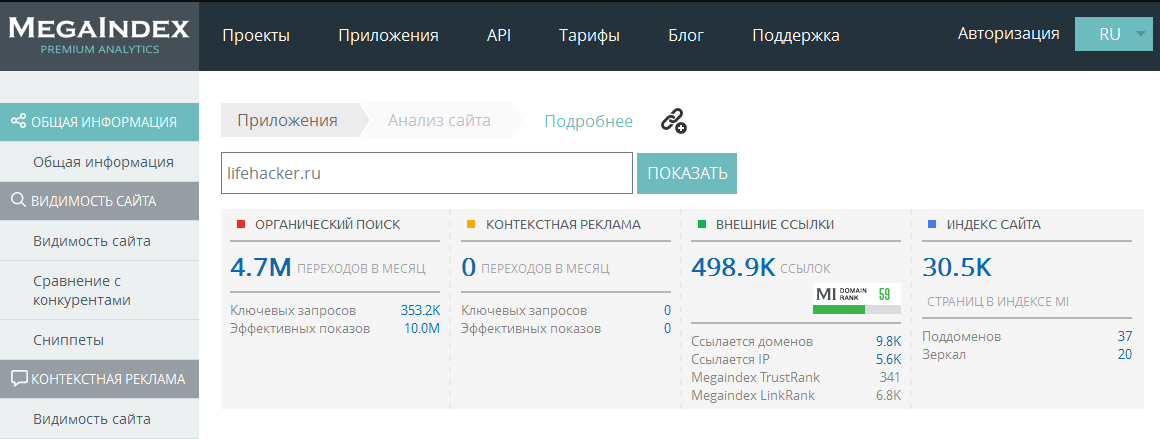This screenshot has height=439, width=1160.
Task: Click magnifier icon beside ВИДИМОСТЬ САЙТА header
Action: [18, 200]
